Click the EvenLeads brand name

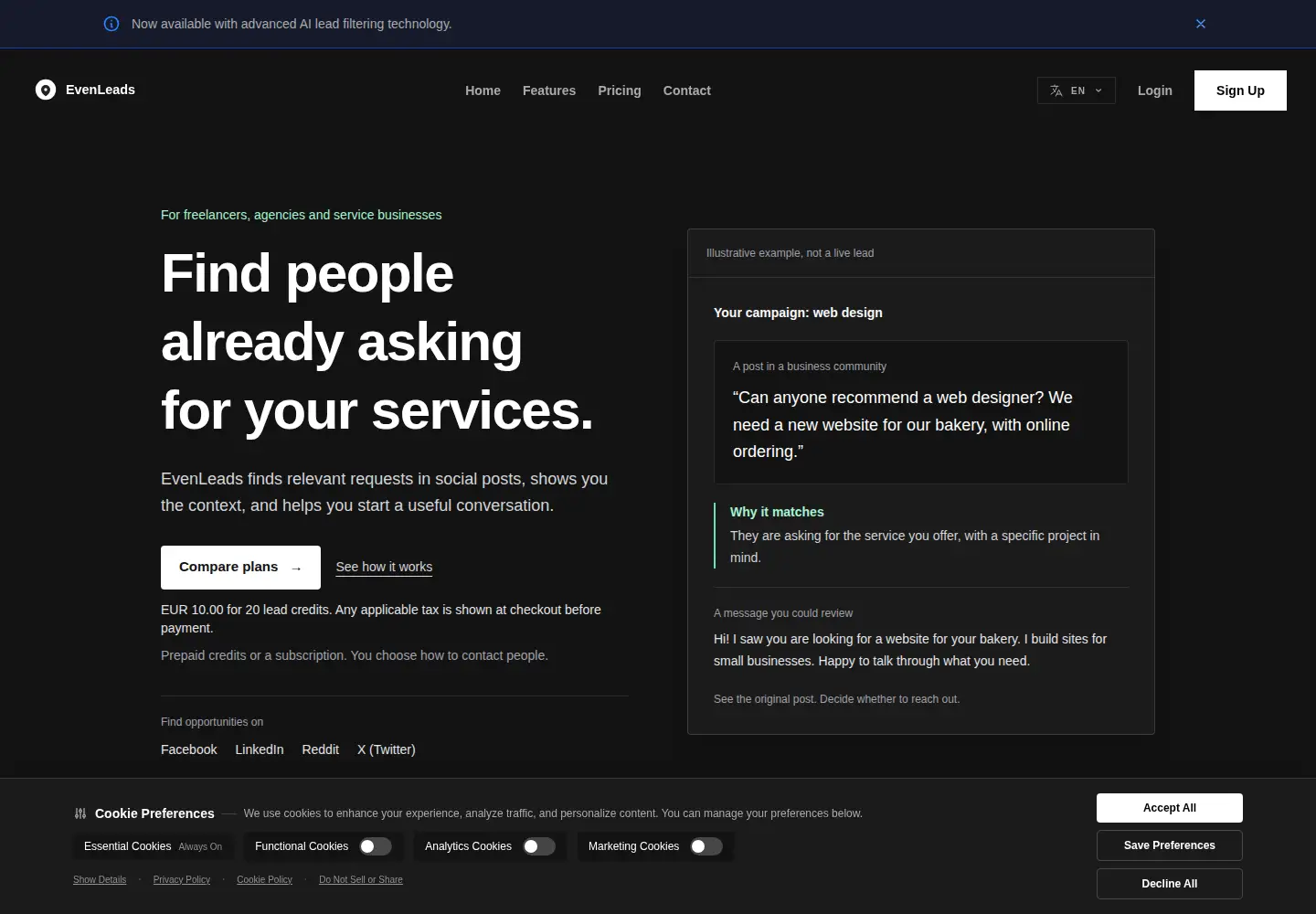[101, 90]
